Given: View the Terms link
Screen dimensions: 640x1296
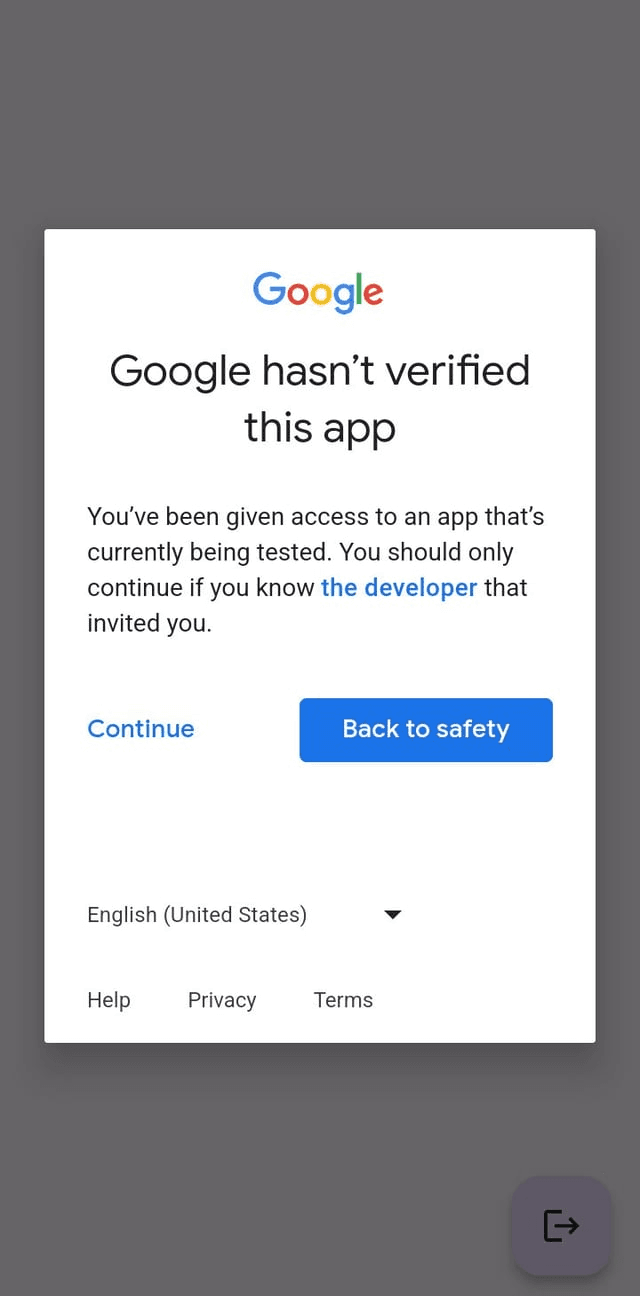Looking at the screenshot, I should pos(343,1000).
